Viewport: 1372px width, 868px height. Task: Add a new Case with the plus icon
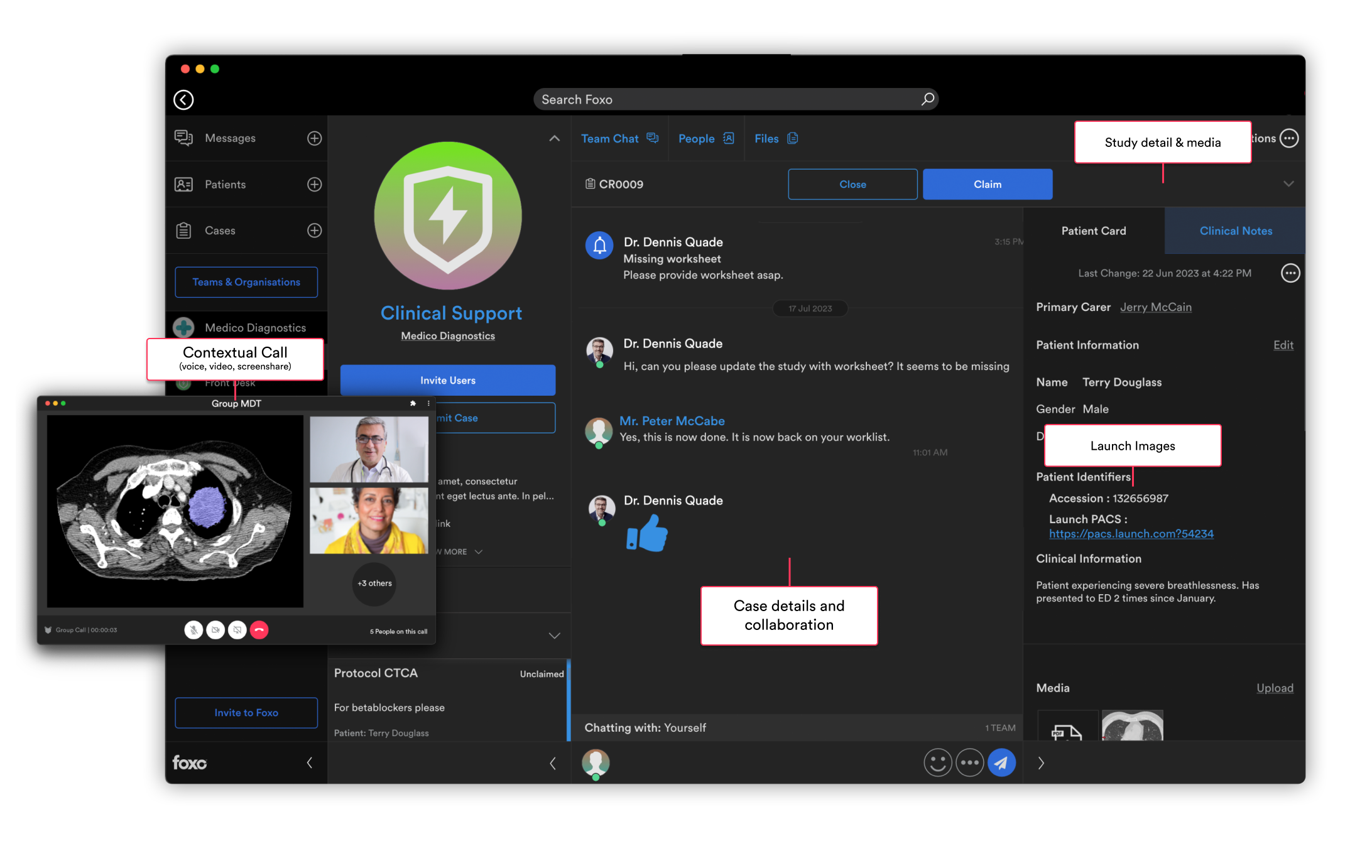[x=314, y=230]
